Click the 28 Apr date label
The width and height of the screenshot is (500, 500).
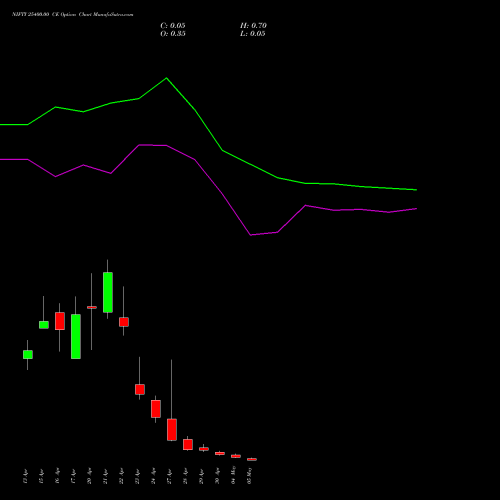pyautogui.click(x=186, y=476)
